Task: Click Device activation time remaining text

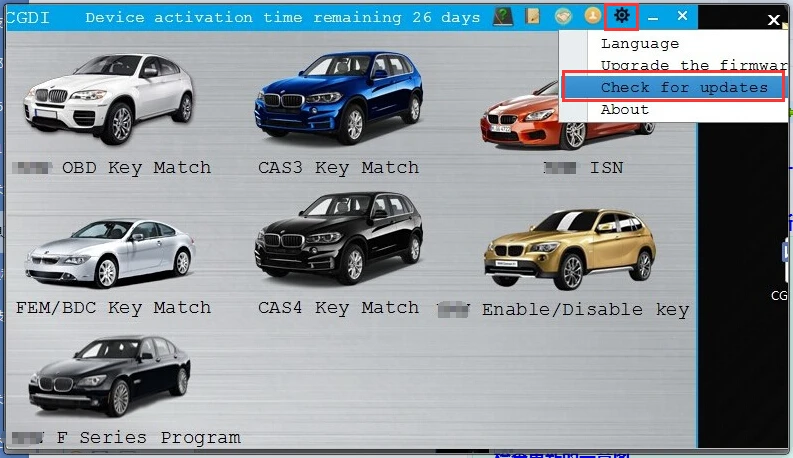Action: [x=282, y=18]
